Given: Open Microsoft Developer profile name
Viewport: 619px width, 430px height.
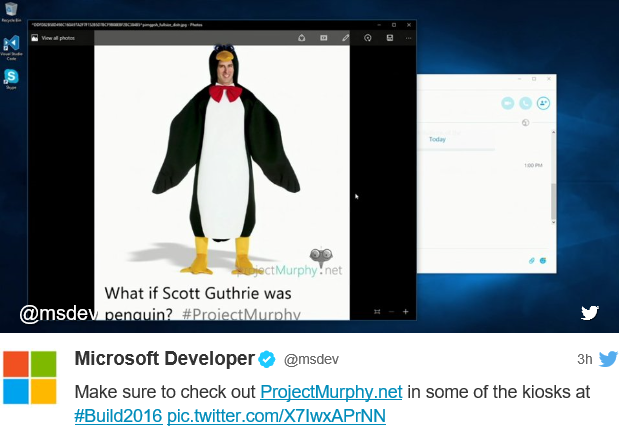Looking at the screenshot, I should (x=165, y=359).
